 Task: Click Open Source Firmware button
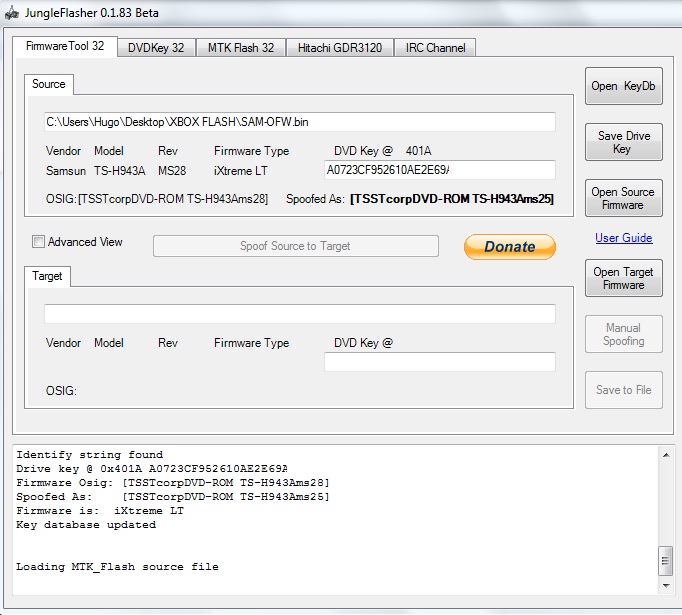(623, 198)
